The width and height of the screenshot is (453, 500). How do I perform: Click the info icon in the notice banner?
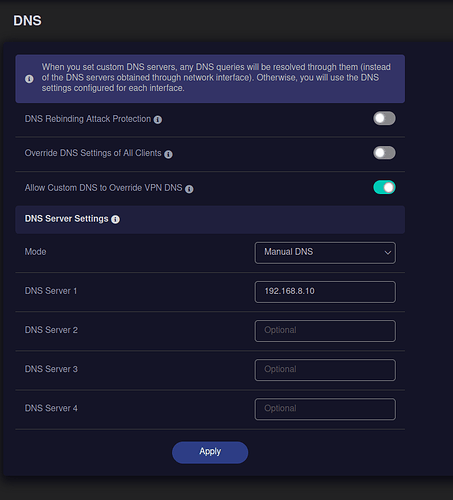click(29, 79)
